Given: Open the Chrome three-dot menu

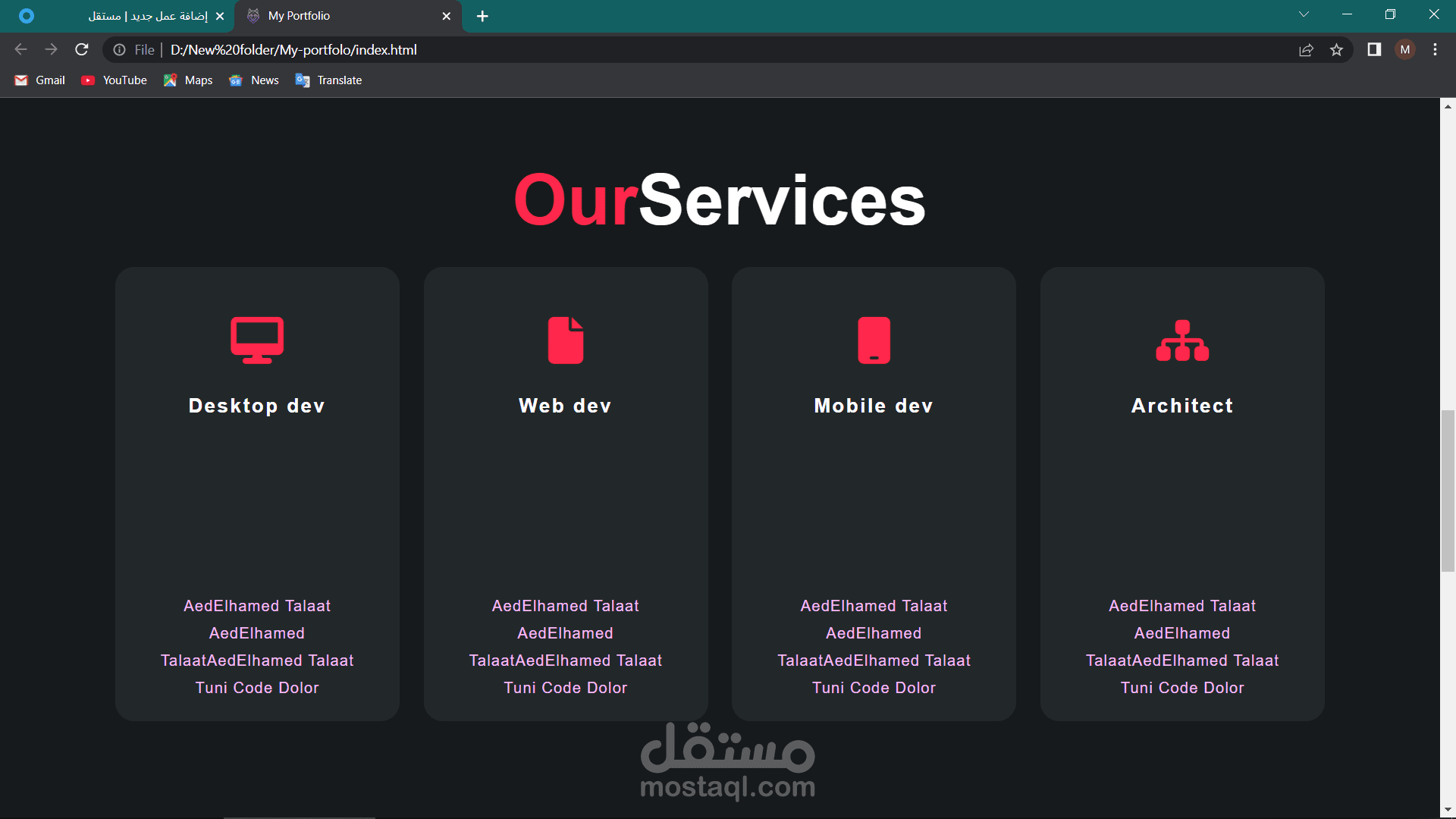Looking at the screenshot, I should click(x=1435, y=50).
